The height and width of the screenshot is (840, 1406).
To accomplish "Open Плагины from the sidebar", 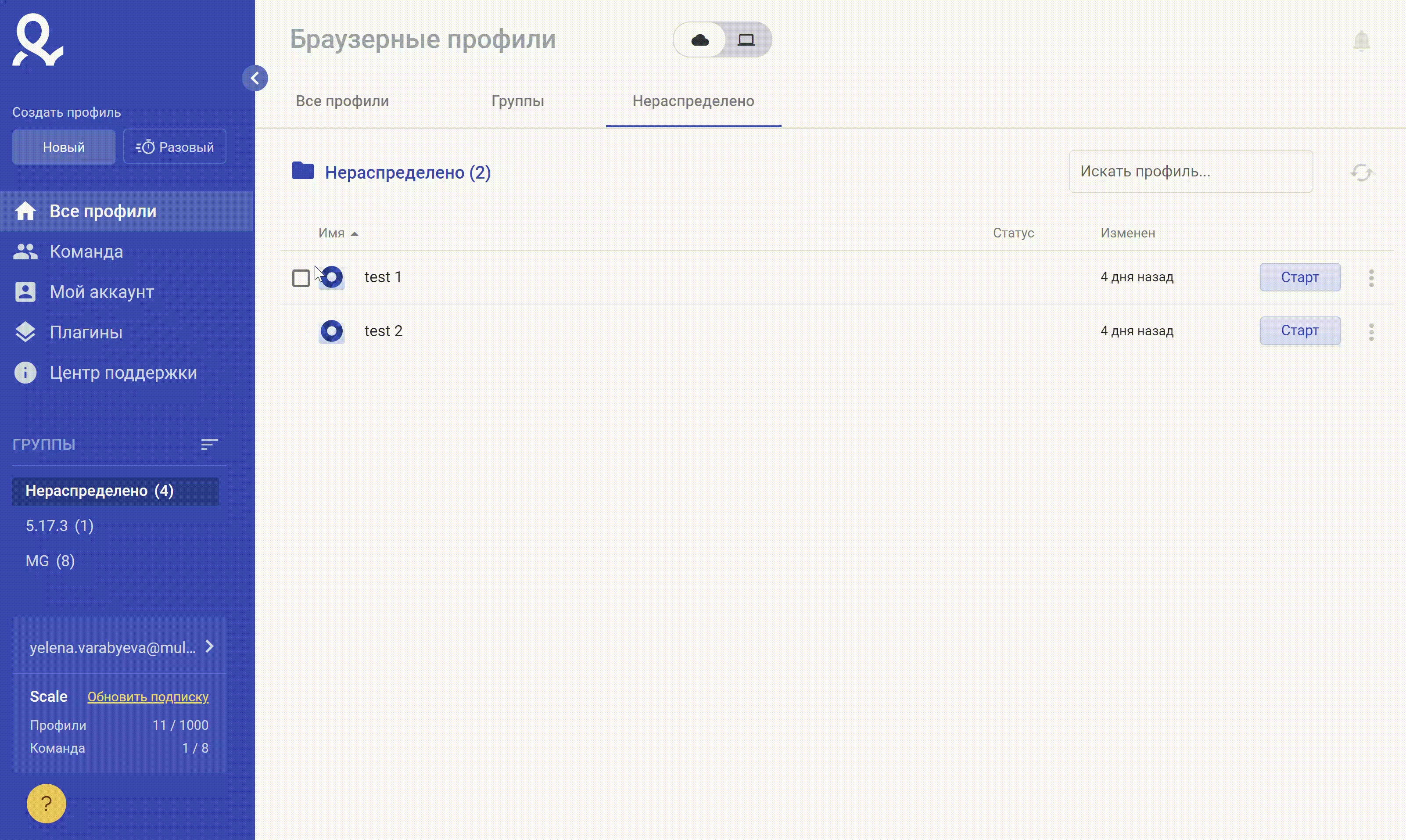I will 86,332.
